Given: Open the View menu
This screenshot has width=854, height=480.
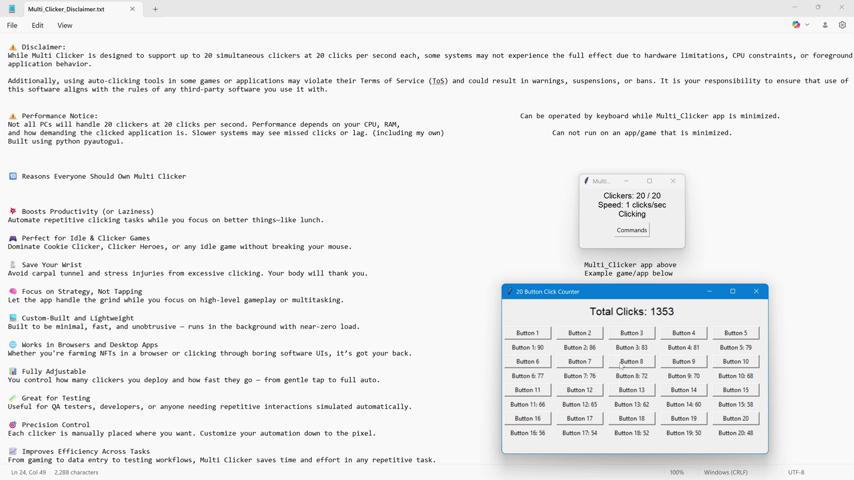Looking at the screenshot, I should coord(64,25).
